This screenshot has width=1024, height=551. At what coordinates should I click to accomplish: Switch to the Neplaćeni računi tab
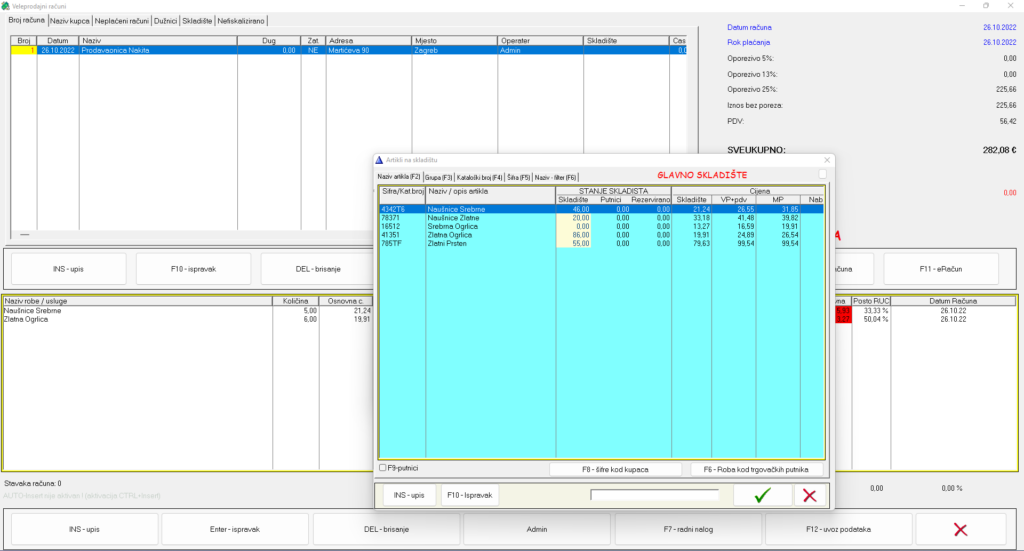click(x=120, y=20)
